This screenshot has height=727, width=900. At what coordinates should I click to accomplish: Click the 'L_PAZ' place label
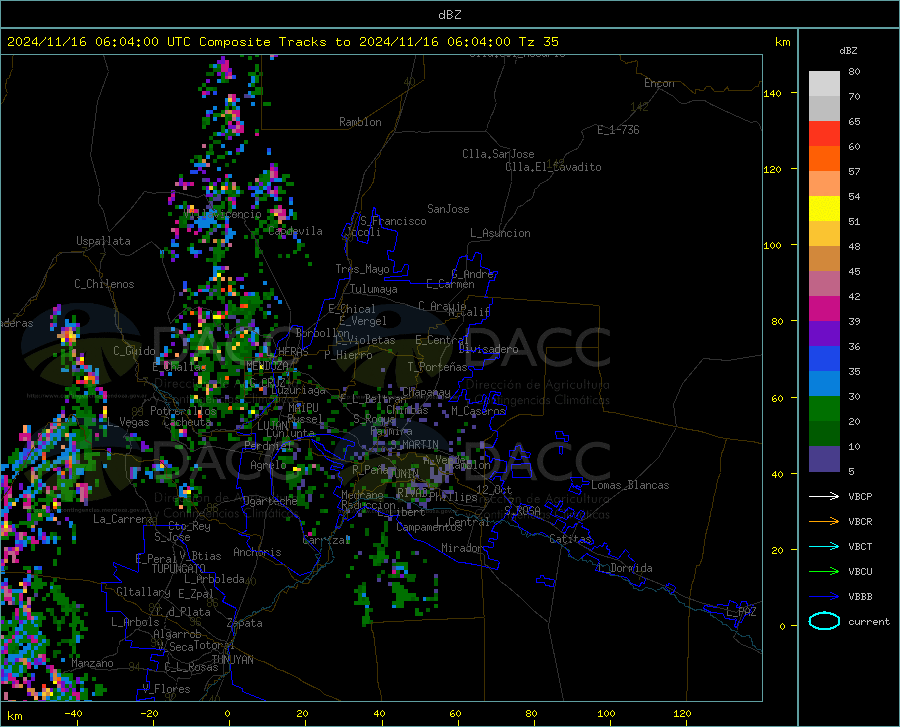pyautogui.click(x=741, y=612)
